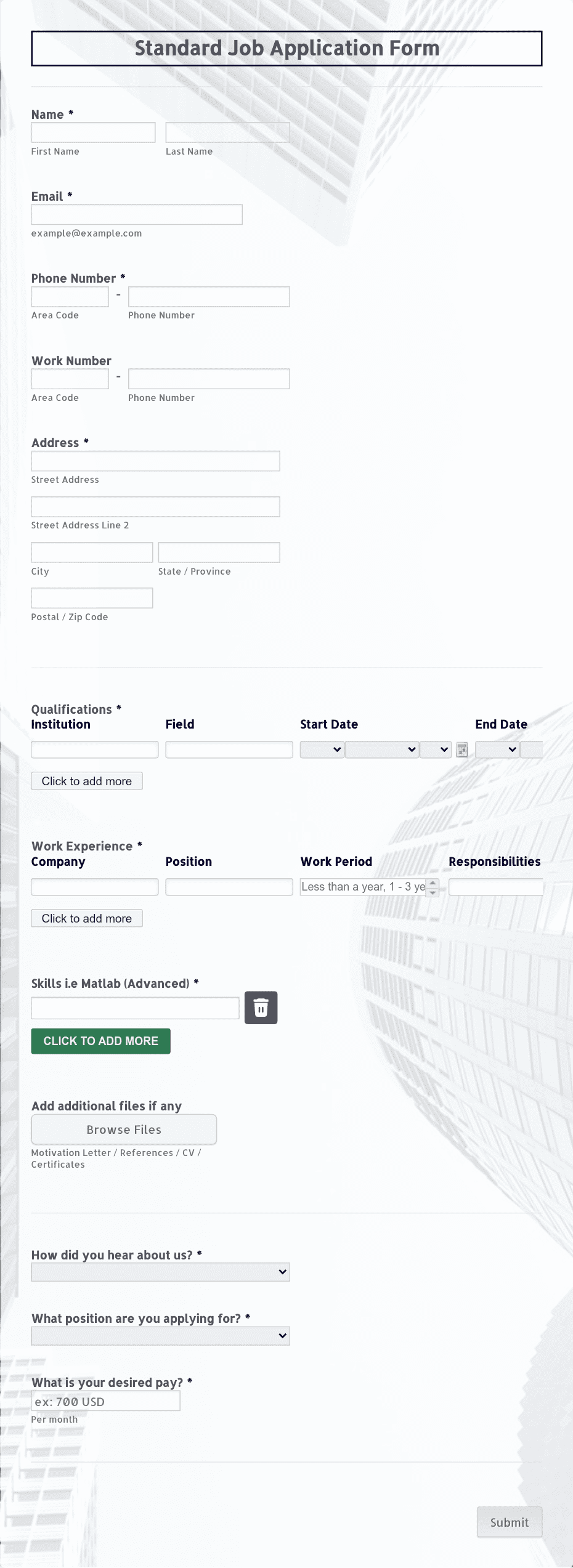Open the End Date dropdown chevron
This screenshot has width=573, height=1568.
click(x=511, y=750)
